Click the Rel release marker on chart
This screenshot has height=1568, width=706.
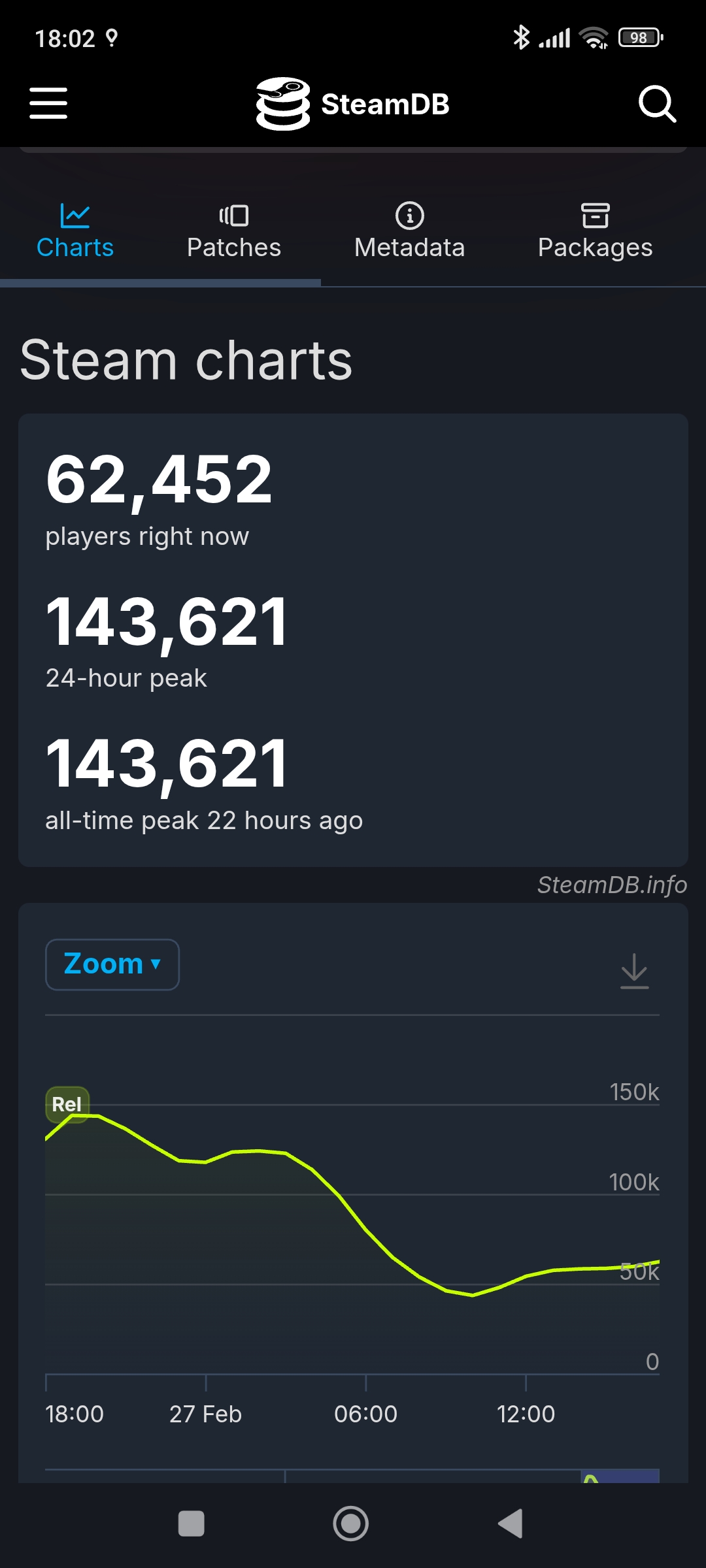(x=67, y=1104)
